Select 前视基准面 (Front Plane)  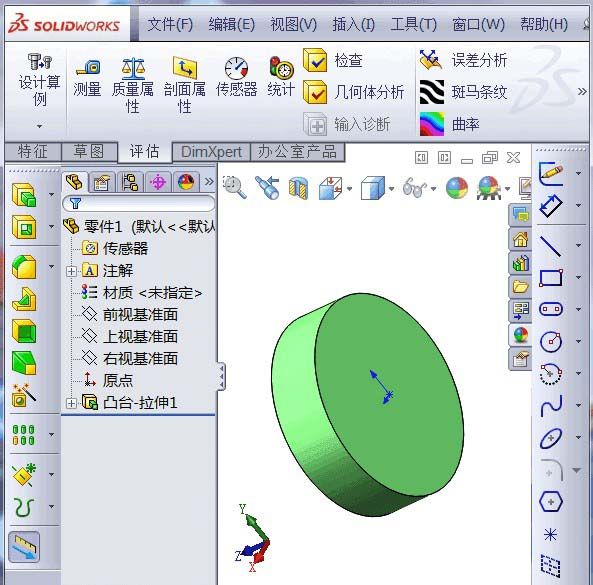tap(130, 315)
